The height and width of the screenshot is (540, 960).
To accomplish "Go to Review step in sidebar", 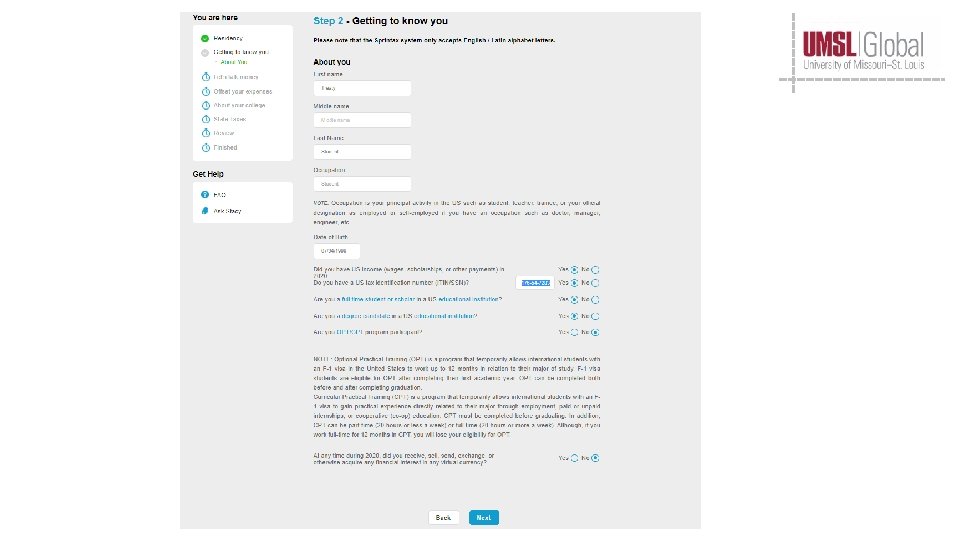I will (223, 133).
